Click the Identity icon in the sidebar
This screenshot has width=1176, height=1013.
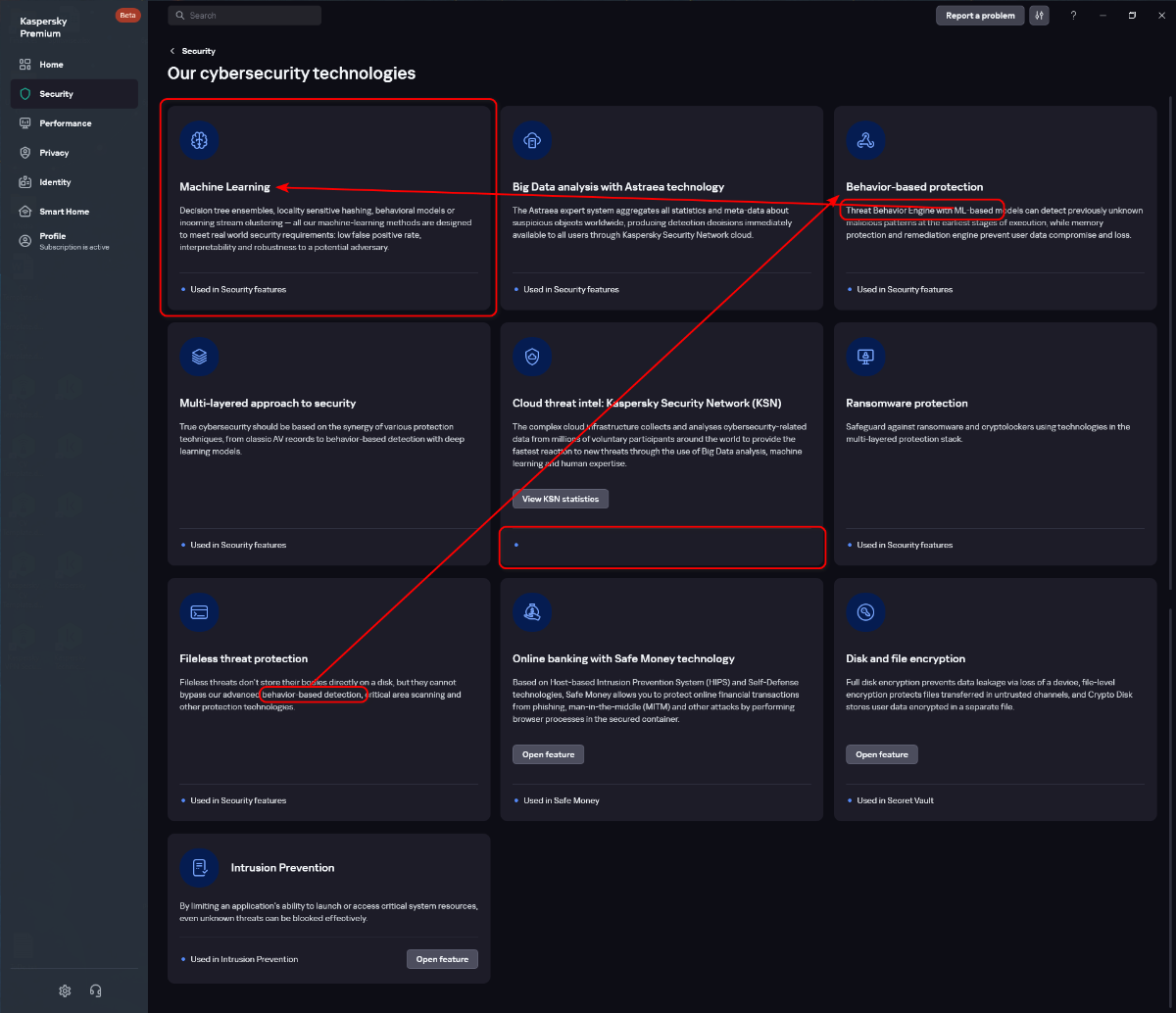pos(25,182)
